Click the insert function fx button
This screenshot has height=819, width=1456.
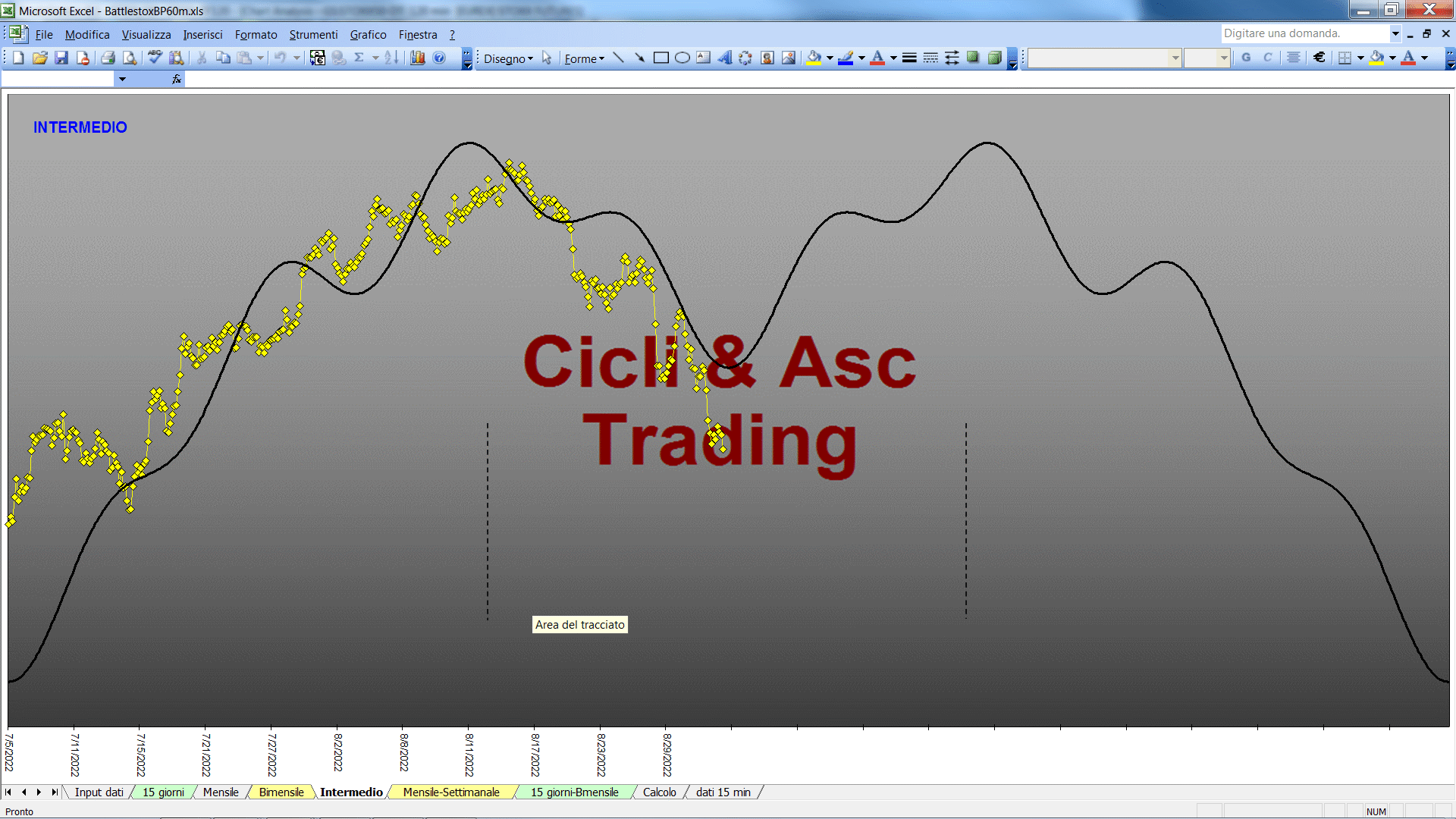click(177, 79)
